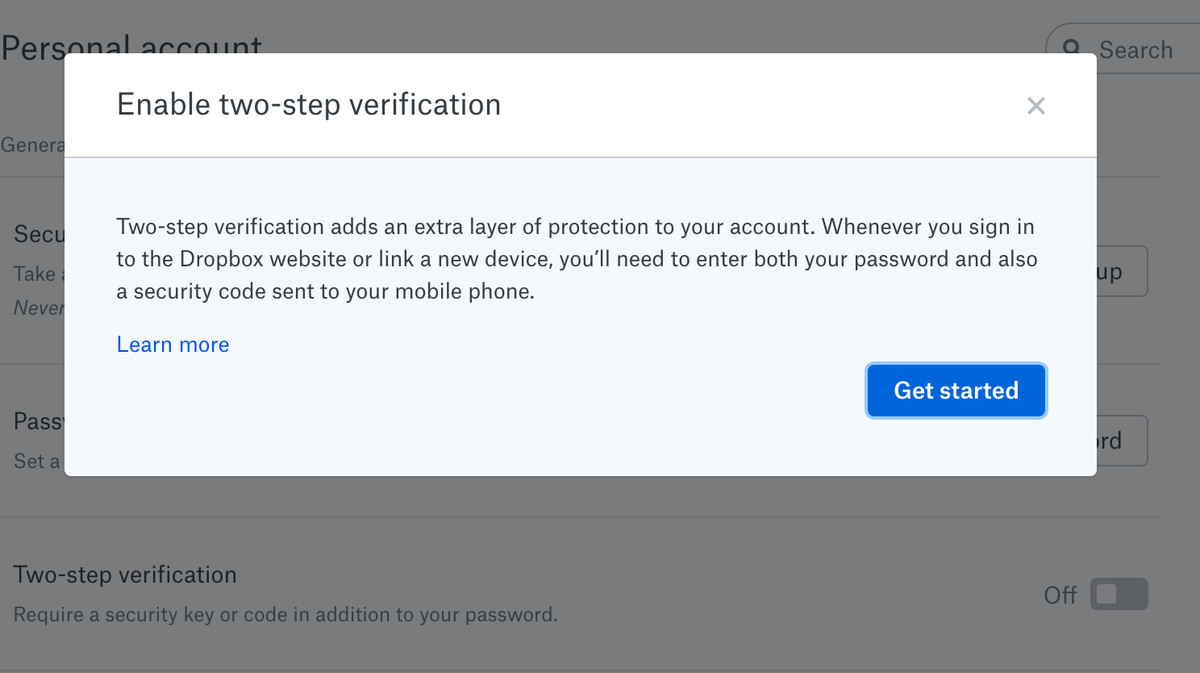Click the "Set a" text under Password
Viewport: 1200px width, 673px height.
tap(37, 461)
